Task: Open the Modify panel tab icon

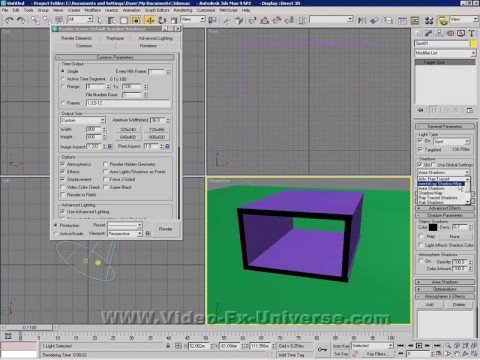Action: click(x=429, y=33)
